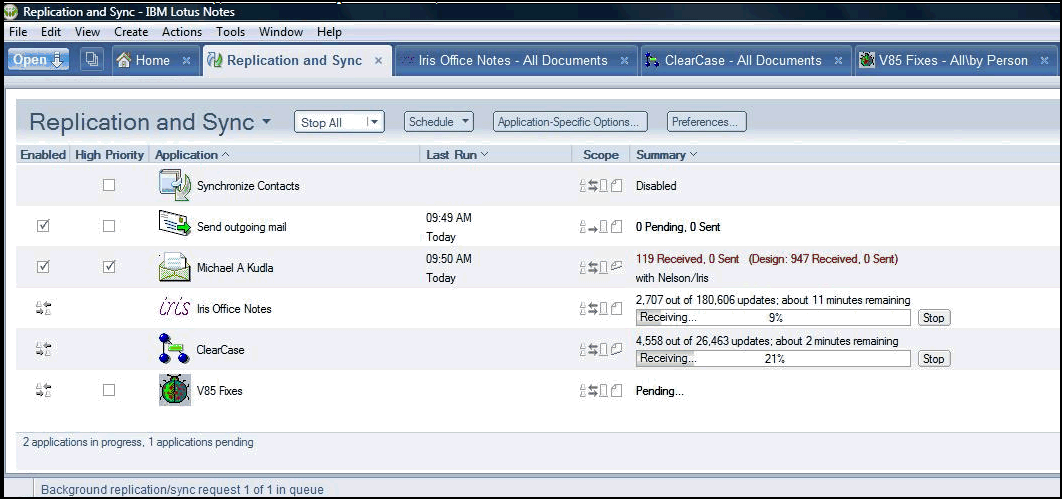
Task: Click the scope icons in Synchronize Contacts row
Action: coord(601,186)
